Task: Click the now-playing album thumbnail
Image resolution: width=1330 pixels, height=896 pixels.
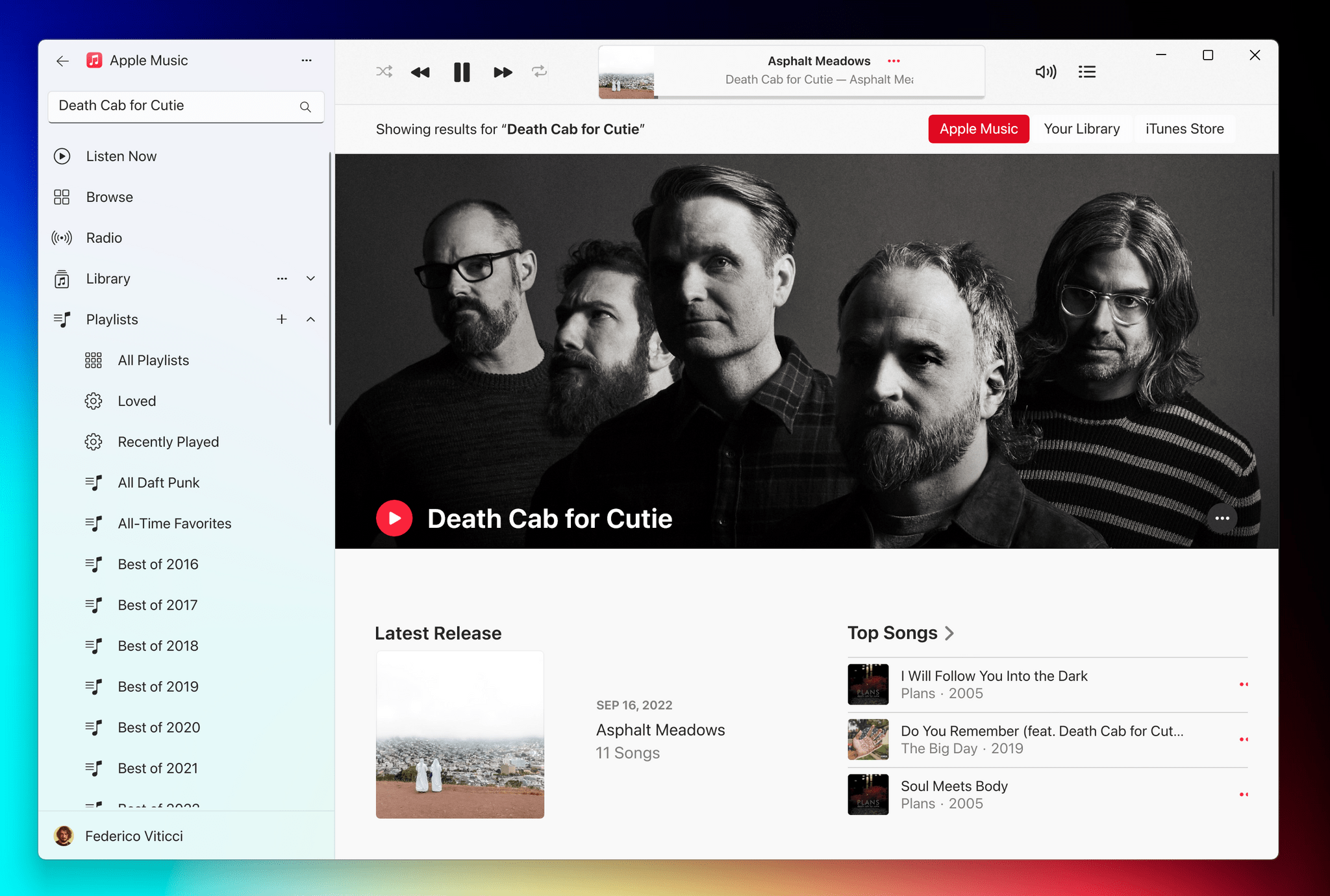Action: [x=627, y=71]
